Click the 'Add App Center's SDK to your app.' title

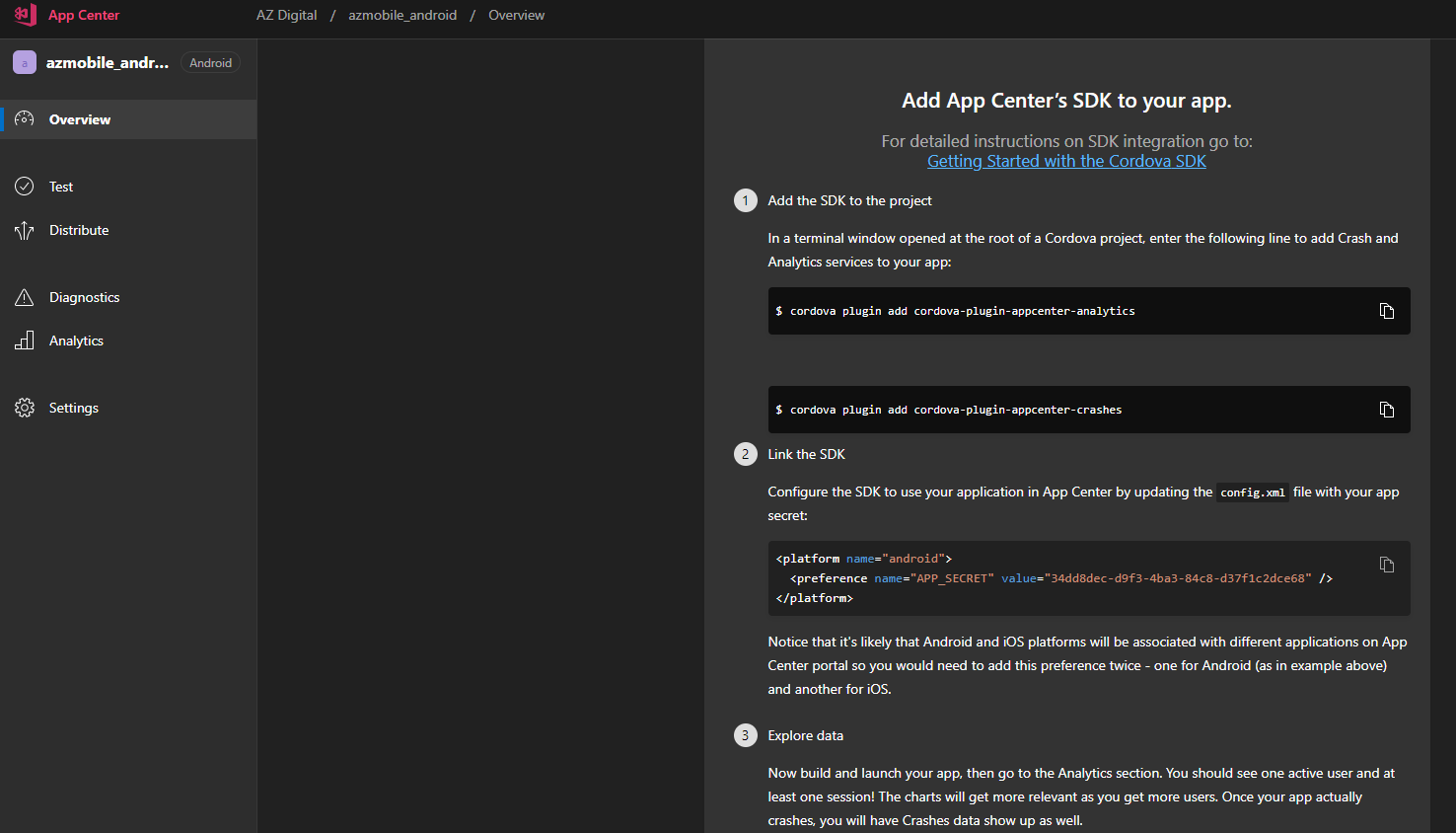point(1066,101)
